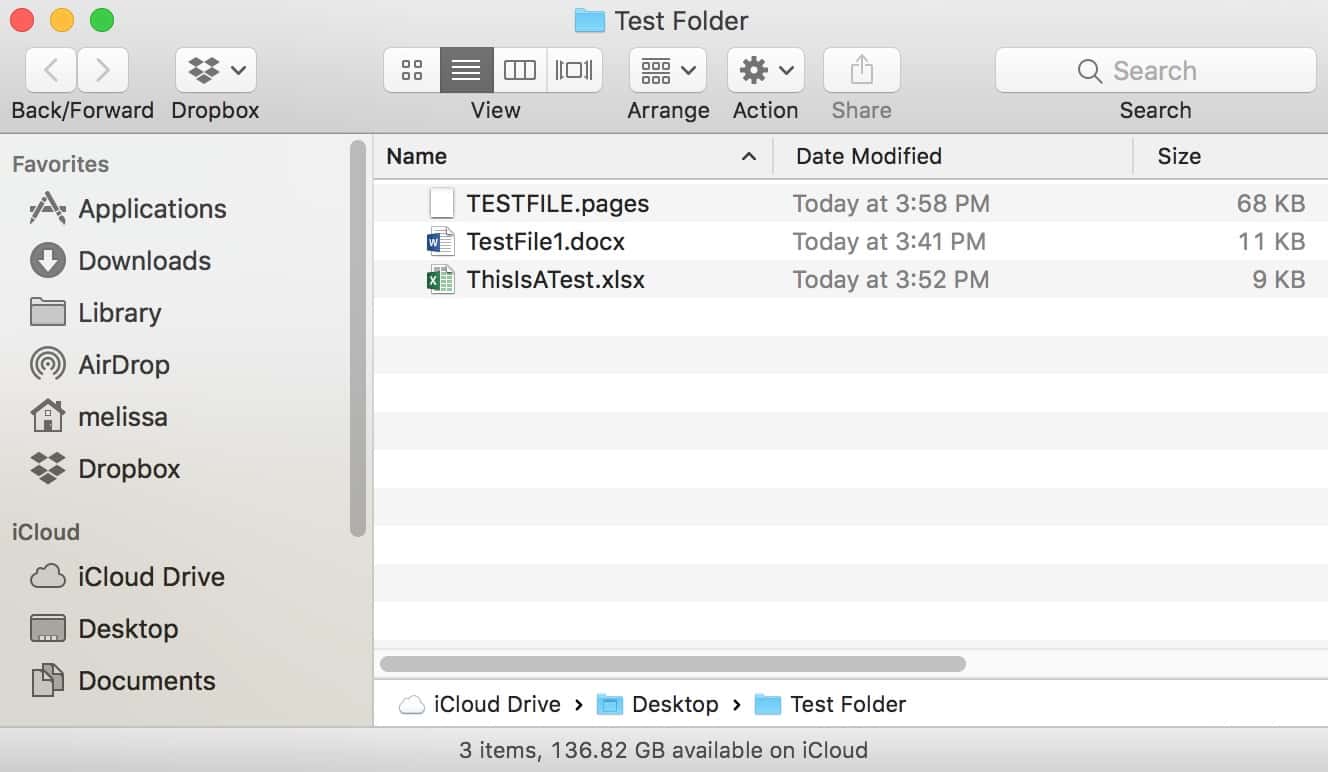Image resolution: width=1328 pixels, height=772 pixels.
Task: Open iCloud Drive from the sidebar
Action: [150, 577]
